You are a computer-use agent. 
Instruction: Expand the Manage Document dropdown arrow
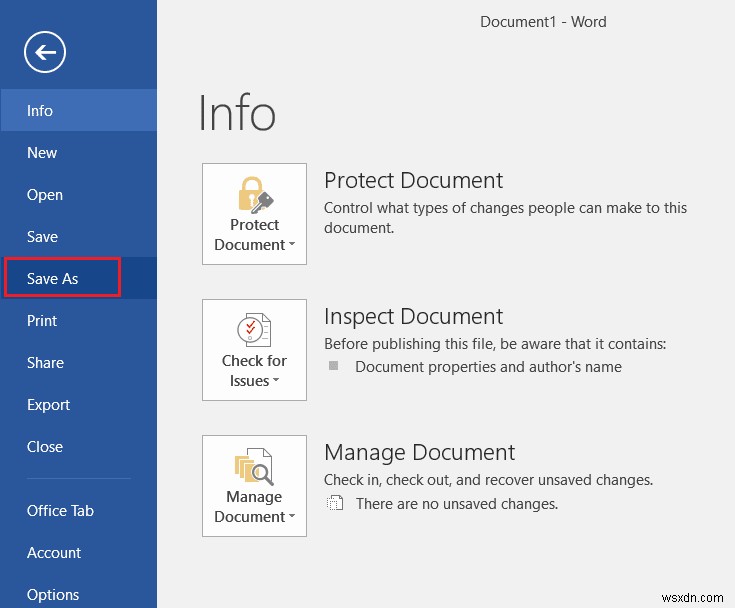(x=292, y=516)
